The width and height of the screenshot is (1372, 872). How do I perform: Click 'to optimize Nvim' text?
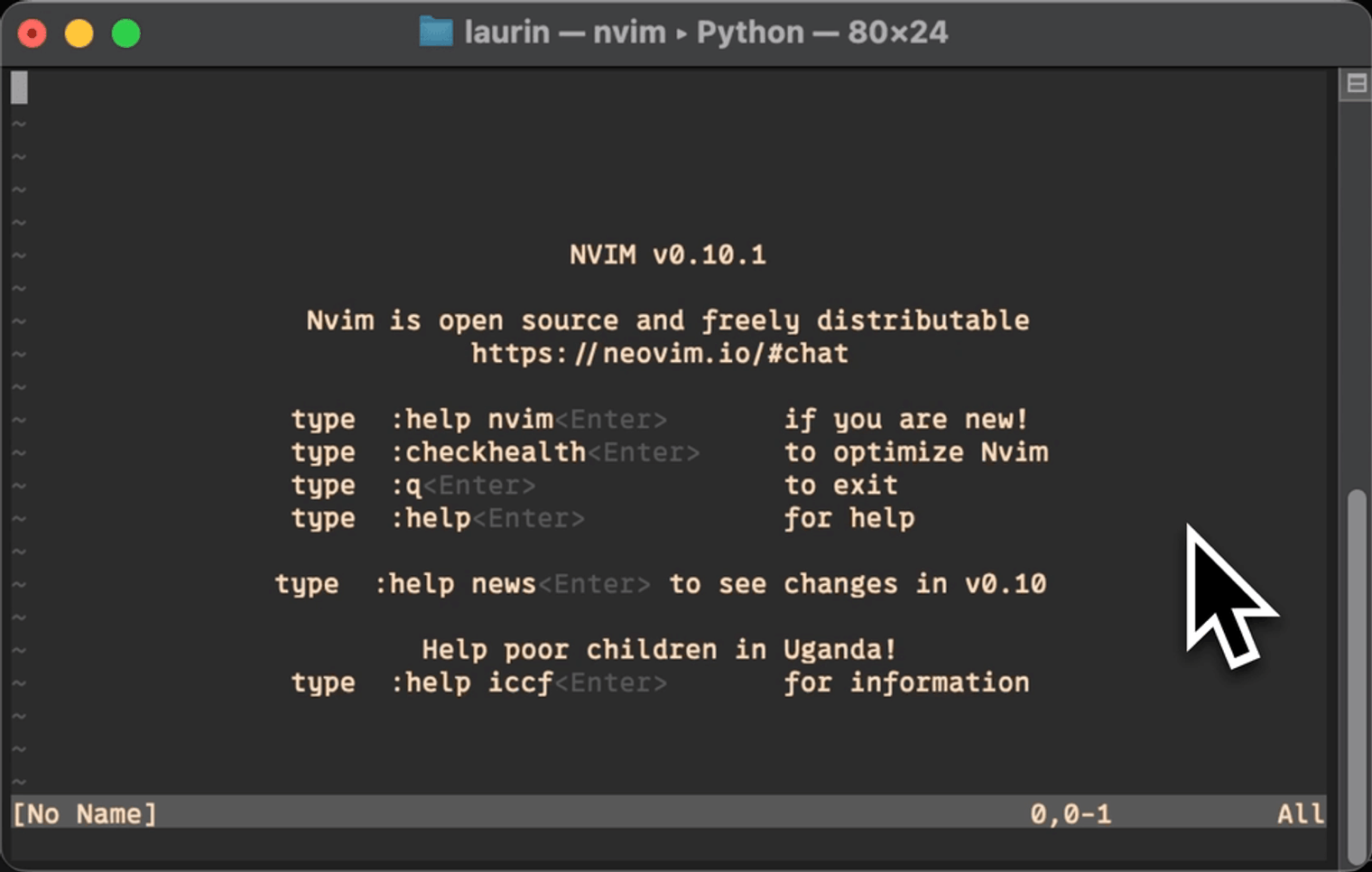click(x=916, y=452)
